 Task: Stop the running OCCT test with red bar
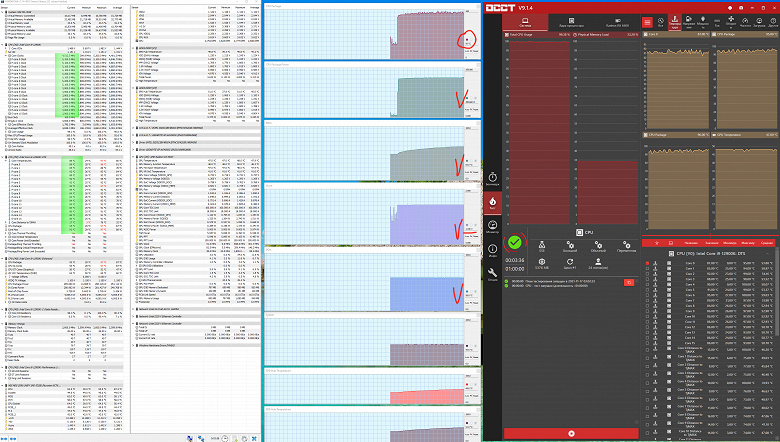coord(571,434)
